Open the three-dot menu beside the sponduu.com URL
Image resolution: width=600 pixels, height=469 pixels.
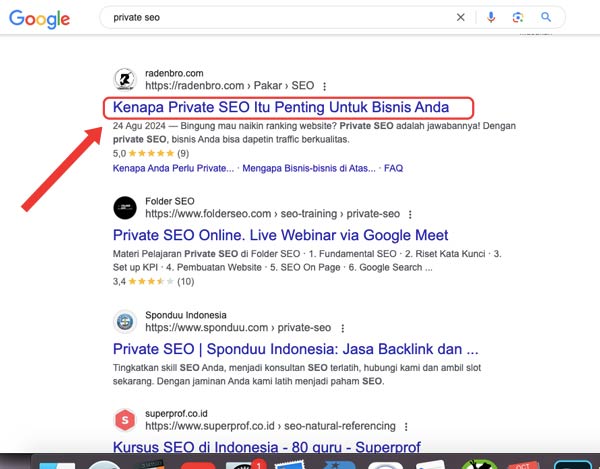coord(343,328)
